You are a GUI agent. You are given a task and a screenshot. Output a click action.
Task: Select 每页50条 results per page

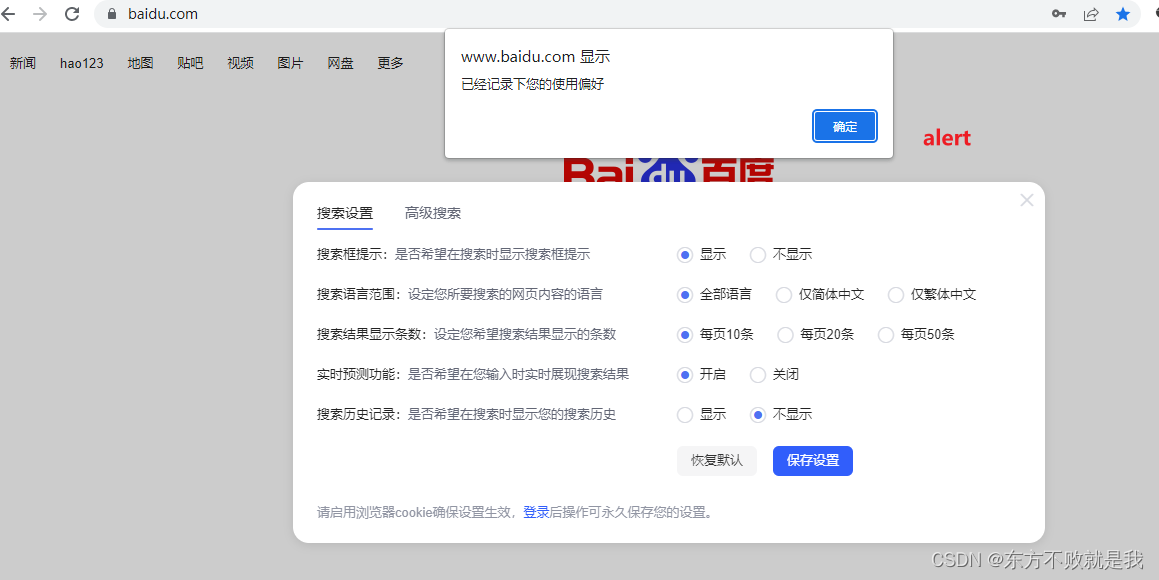coord(885,334)
